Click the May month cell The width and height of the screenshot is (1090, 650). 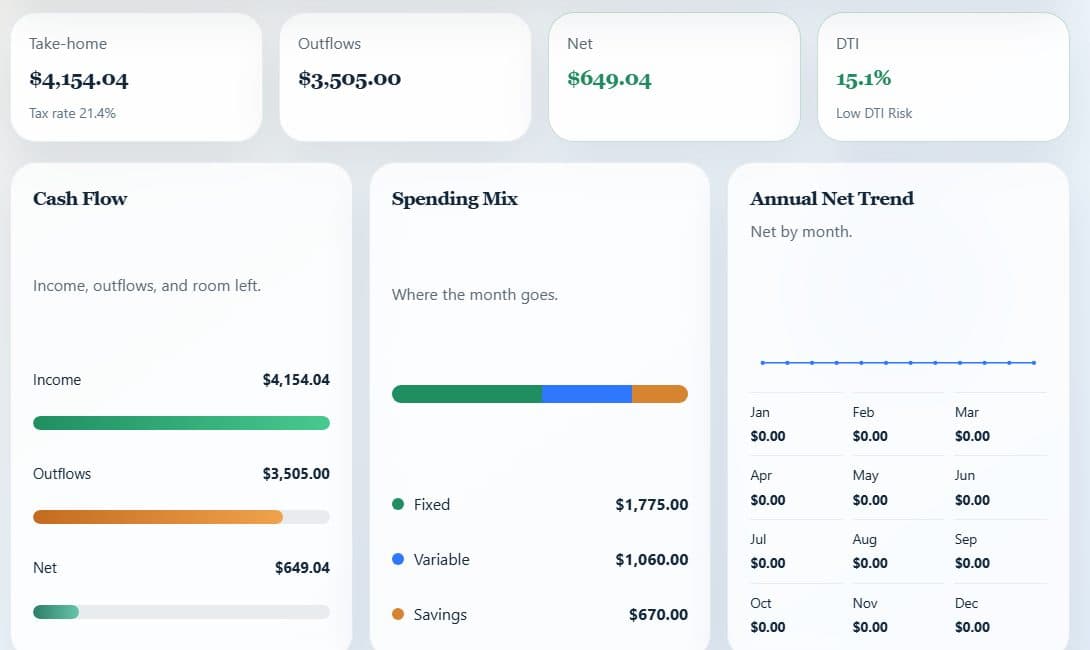pyautogui.click(x=898, y=488)
